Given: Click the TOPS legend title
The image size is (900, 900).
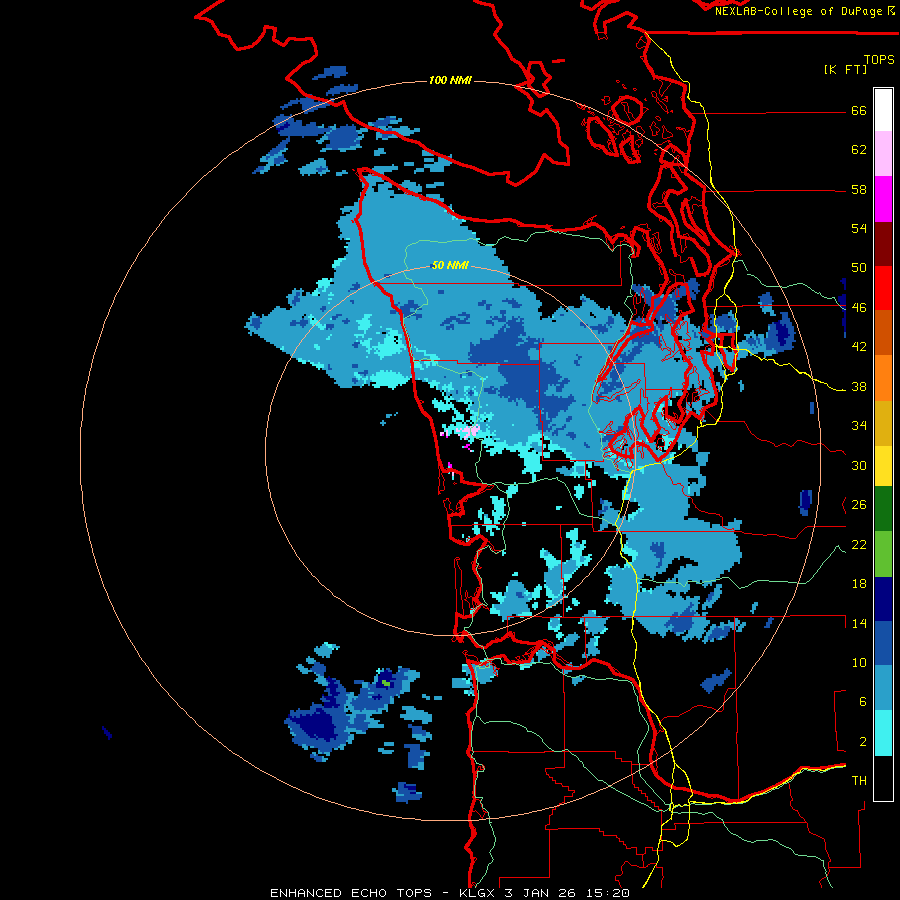Looking at the screenshot, I should pos(879,59).
